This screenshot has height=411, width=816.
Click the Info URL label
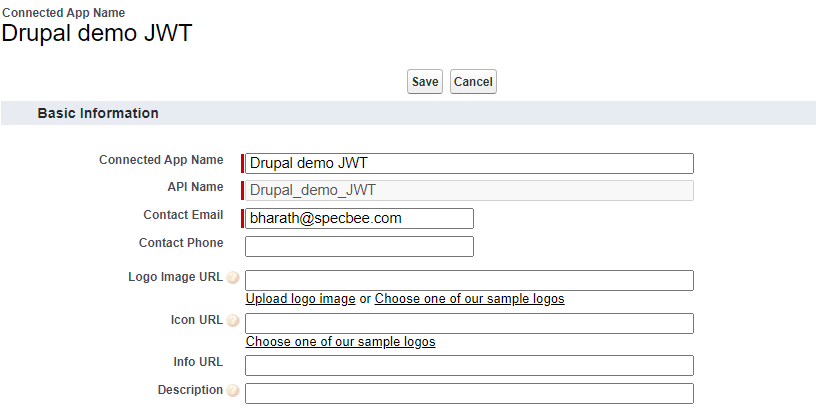(x=198, y=362)
